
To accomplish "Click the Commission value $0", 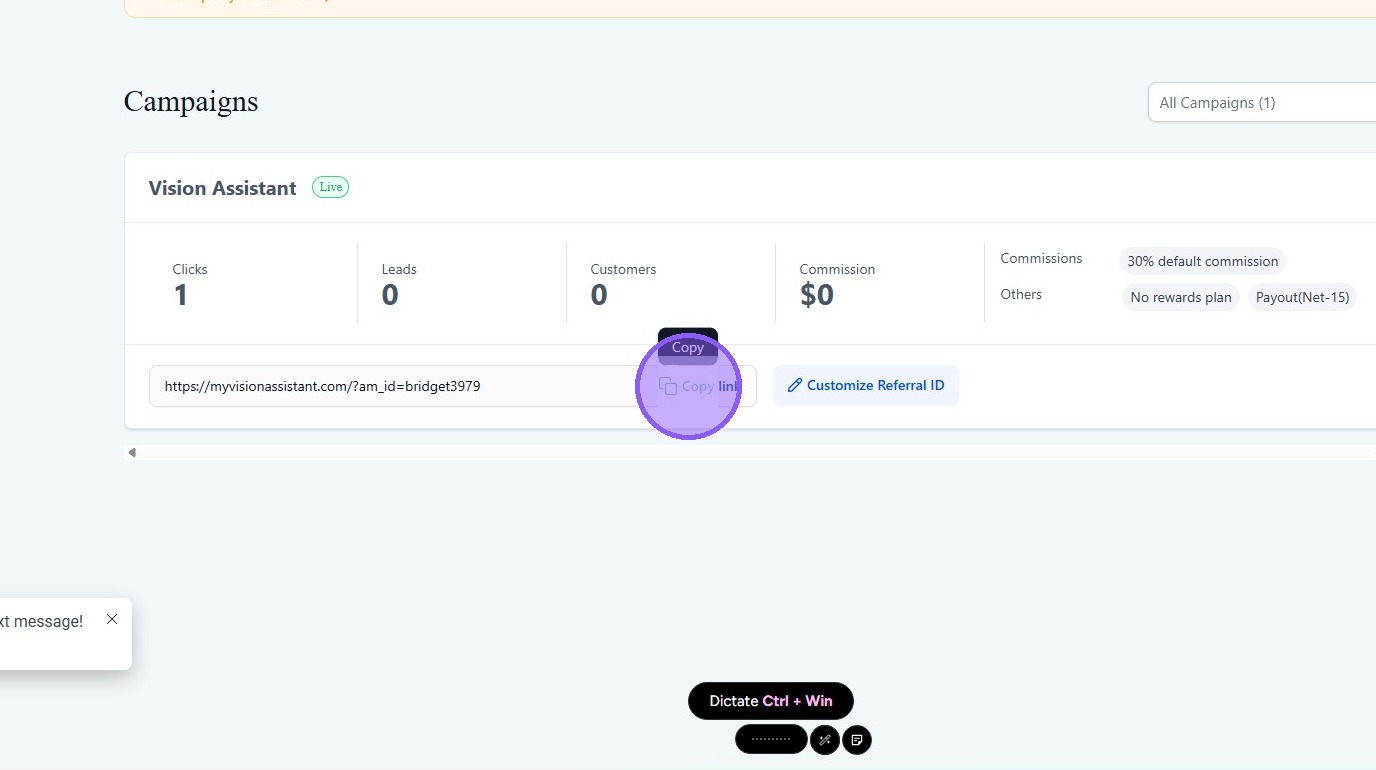I will pyautogui.click(x=817, y=295).
